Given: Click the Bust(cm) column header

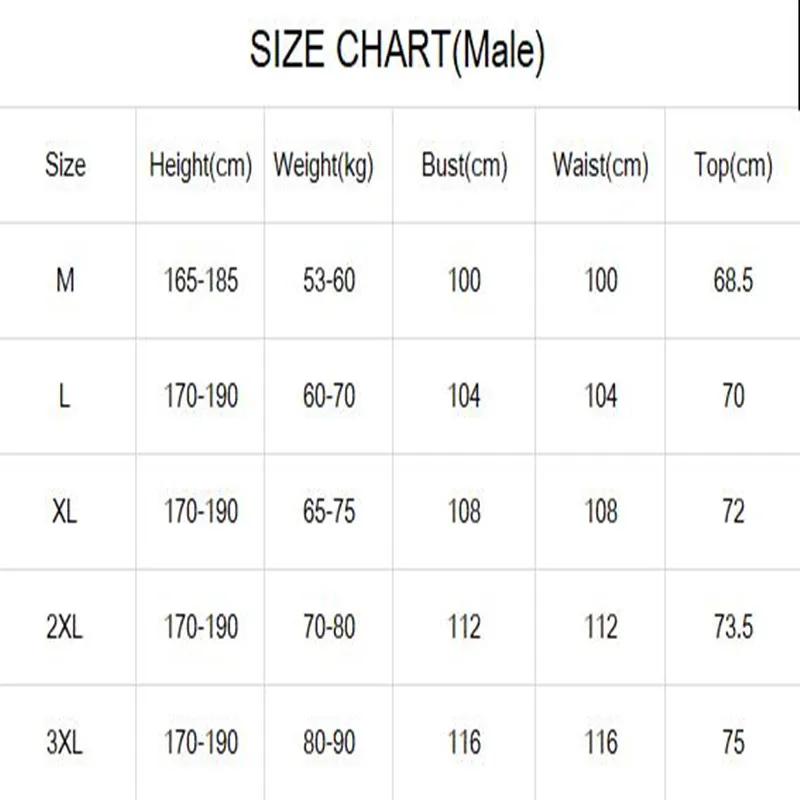Looking at the screenshot, I should pyautogui.click(x=464, y=165).
